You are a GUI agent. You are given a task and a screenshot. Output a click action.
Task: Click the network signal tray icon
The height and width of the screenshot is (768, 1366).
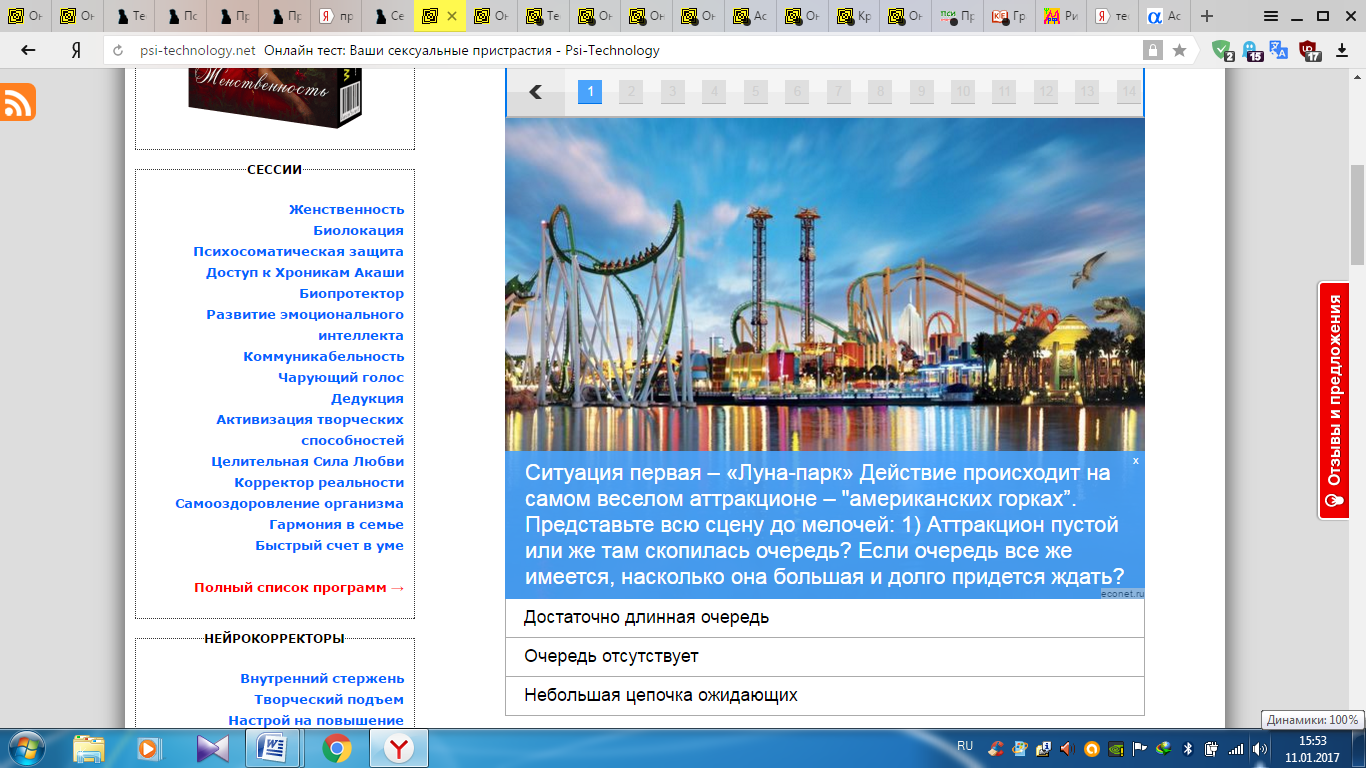click(x=1236, y=748)
